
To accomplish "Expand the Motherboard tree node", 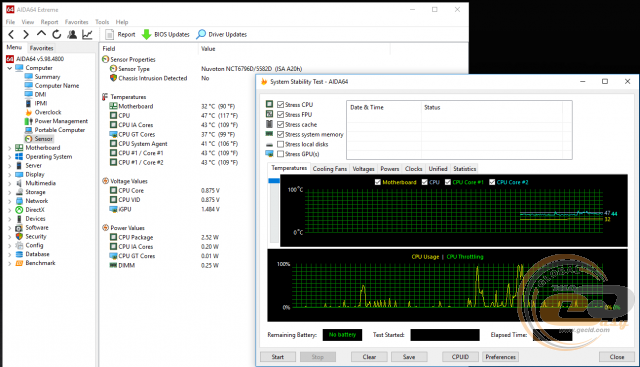I will [9, 148].
